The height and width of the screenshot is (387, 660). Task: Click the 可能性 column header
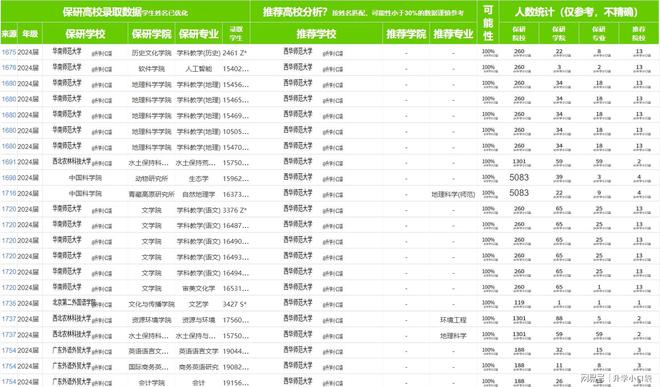point(488,22)
